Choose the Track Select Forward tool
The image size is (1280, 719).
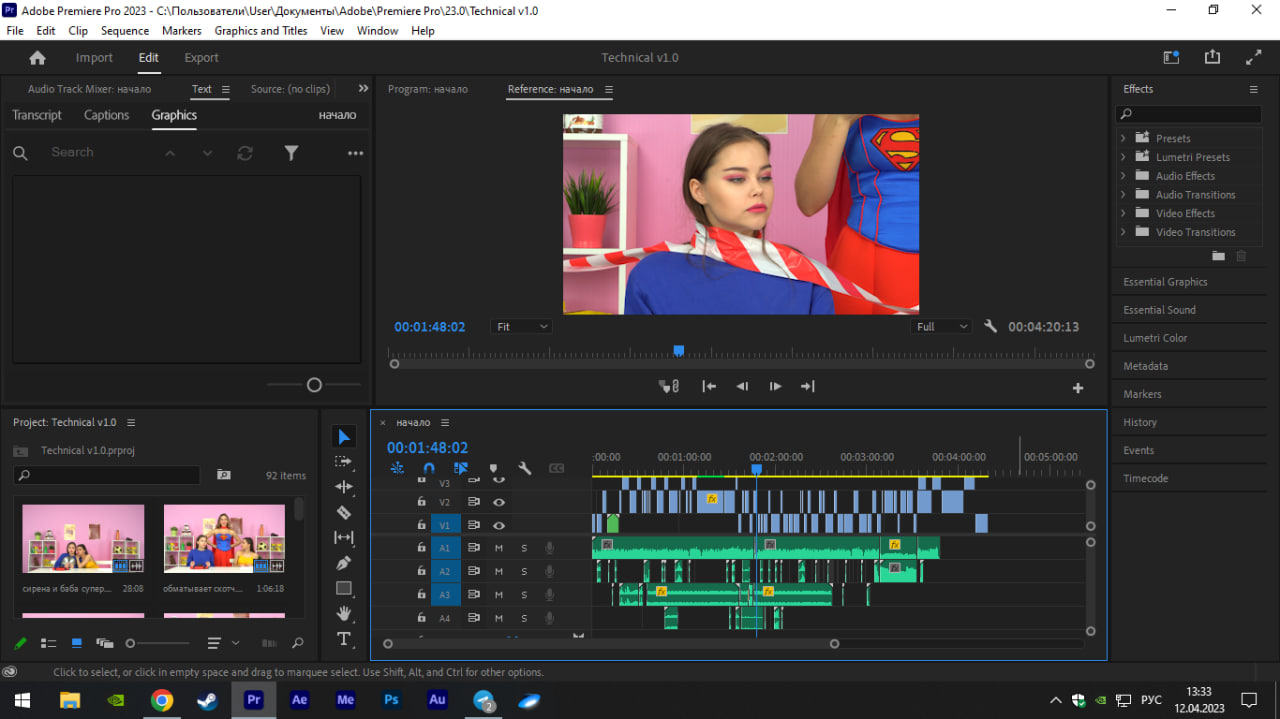[x=344, y=462]
